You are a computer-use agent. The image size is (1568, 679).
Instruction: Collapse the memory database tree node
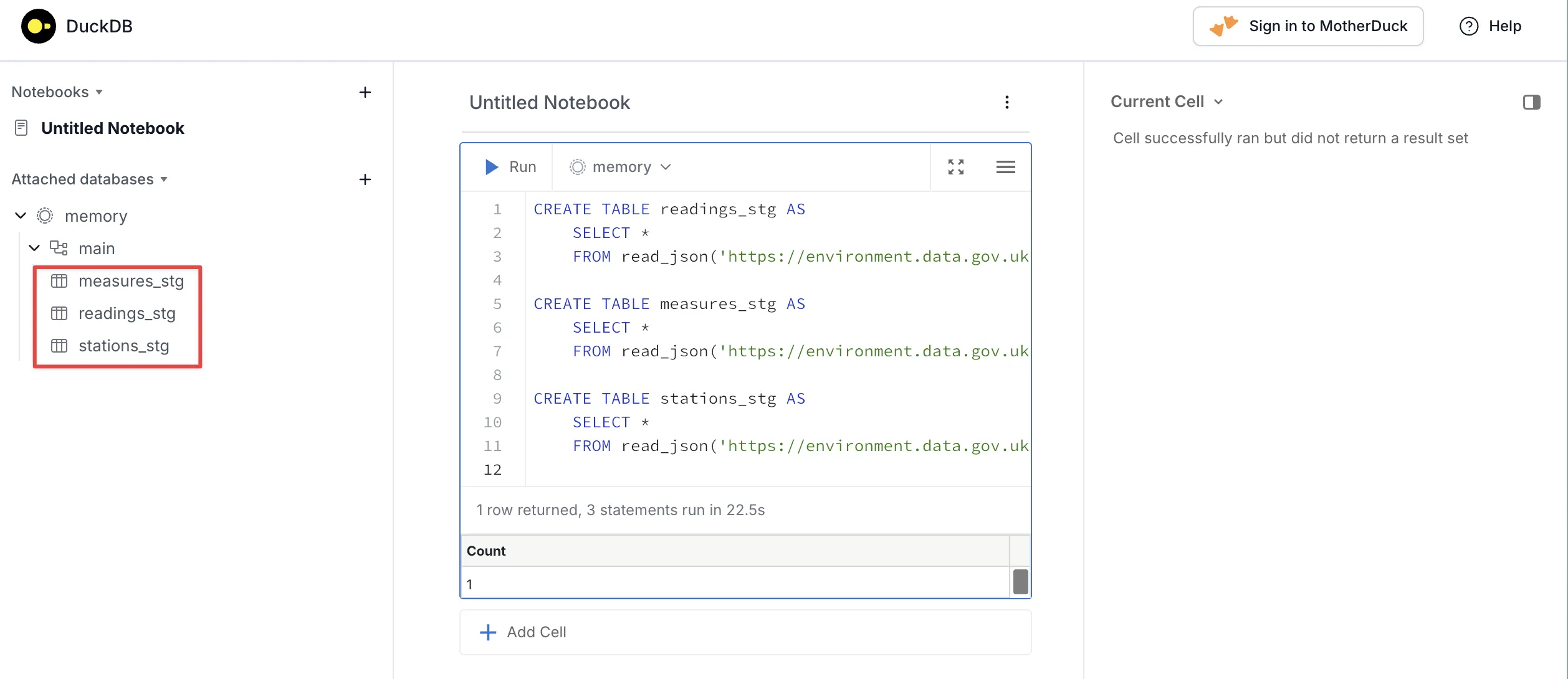[x=21, y=216]
